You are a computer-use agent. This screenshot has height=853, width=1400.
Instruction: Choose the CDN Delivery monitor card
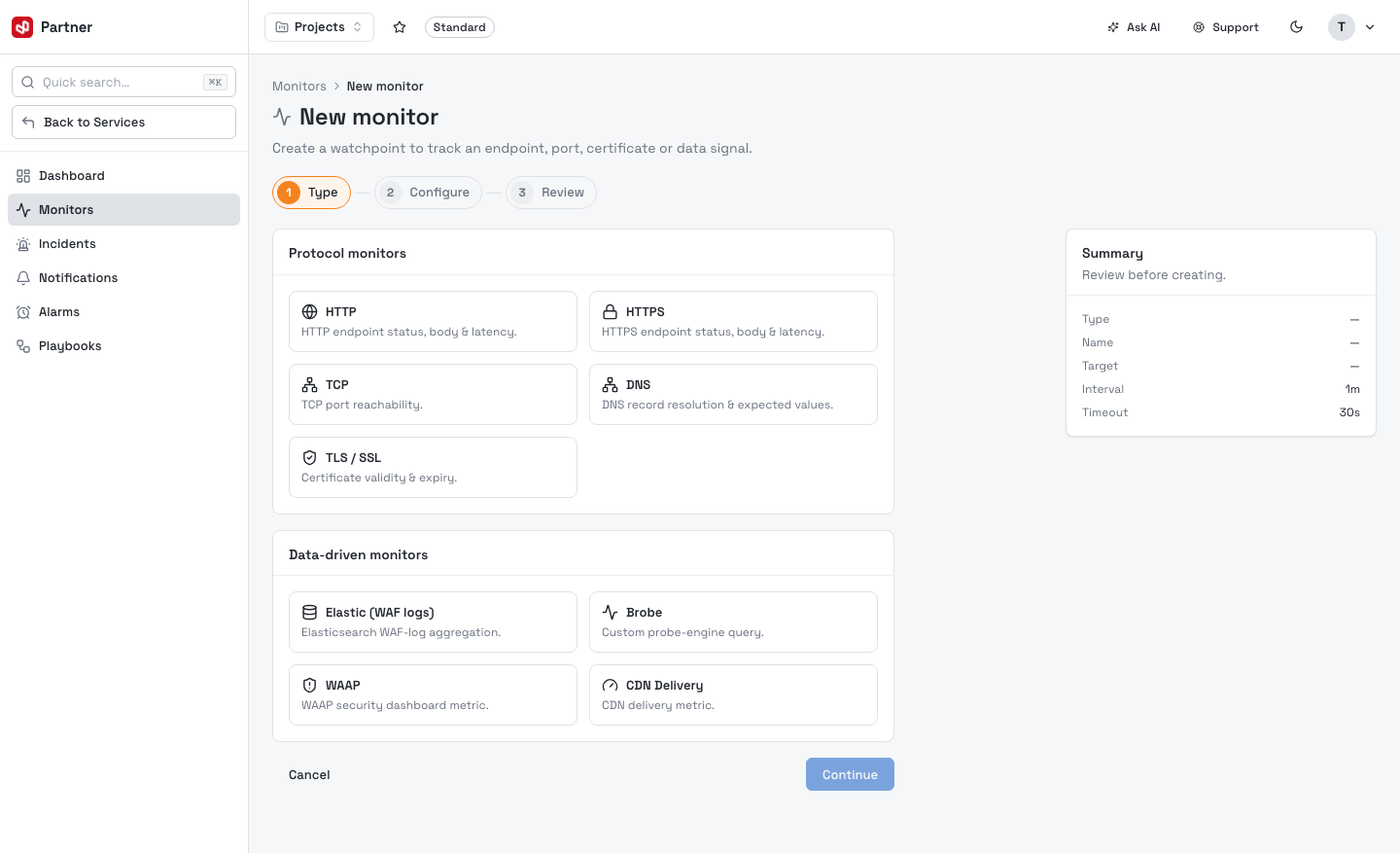733,694
